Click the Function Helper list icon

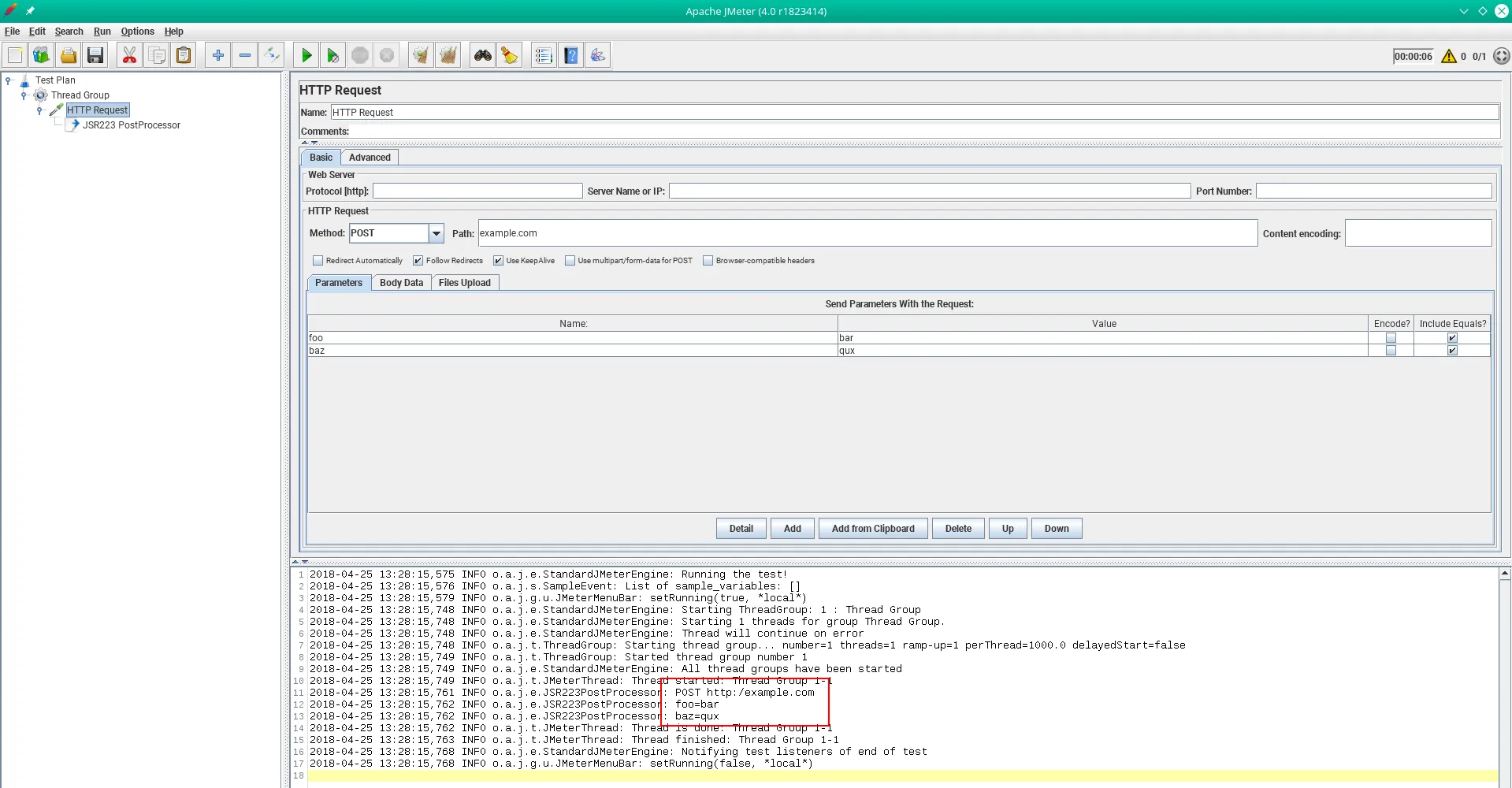click(544, 55)
